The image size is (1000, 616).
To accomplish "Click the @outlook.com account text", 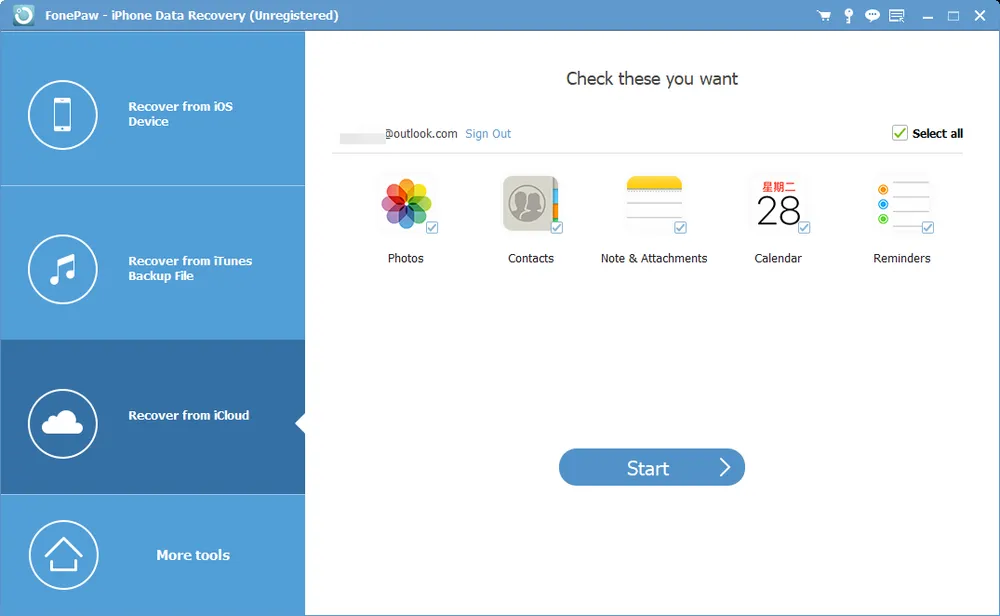I will (421, 134).
